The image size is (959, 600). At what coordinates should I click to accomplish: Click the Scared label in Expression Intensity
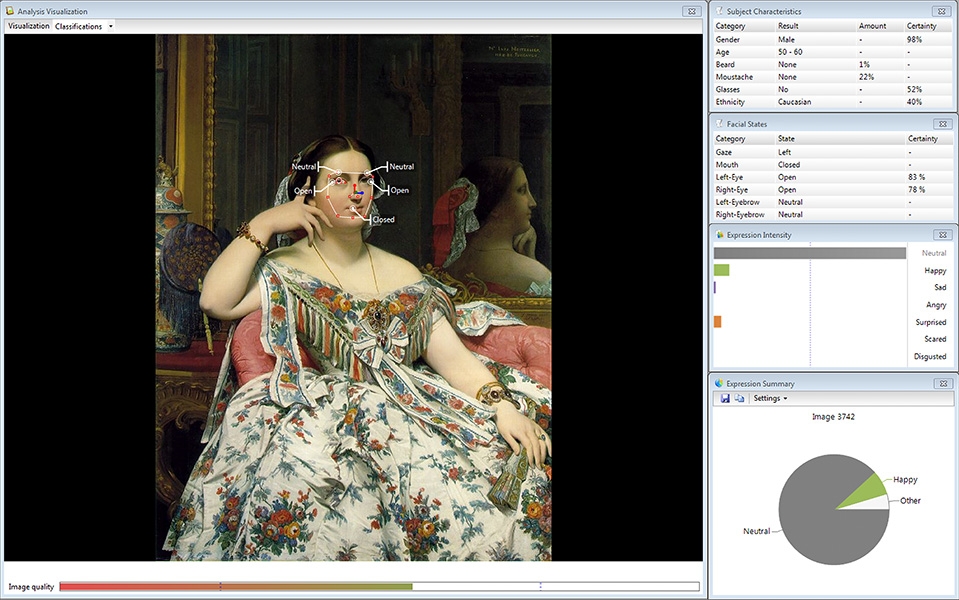coord(935,339)
